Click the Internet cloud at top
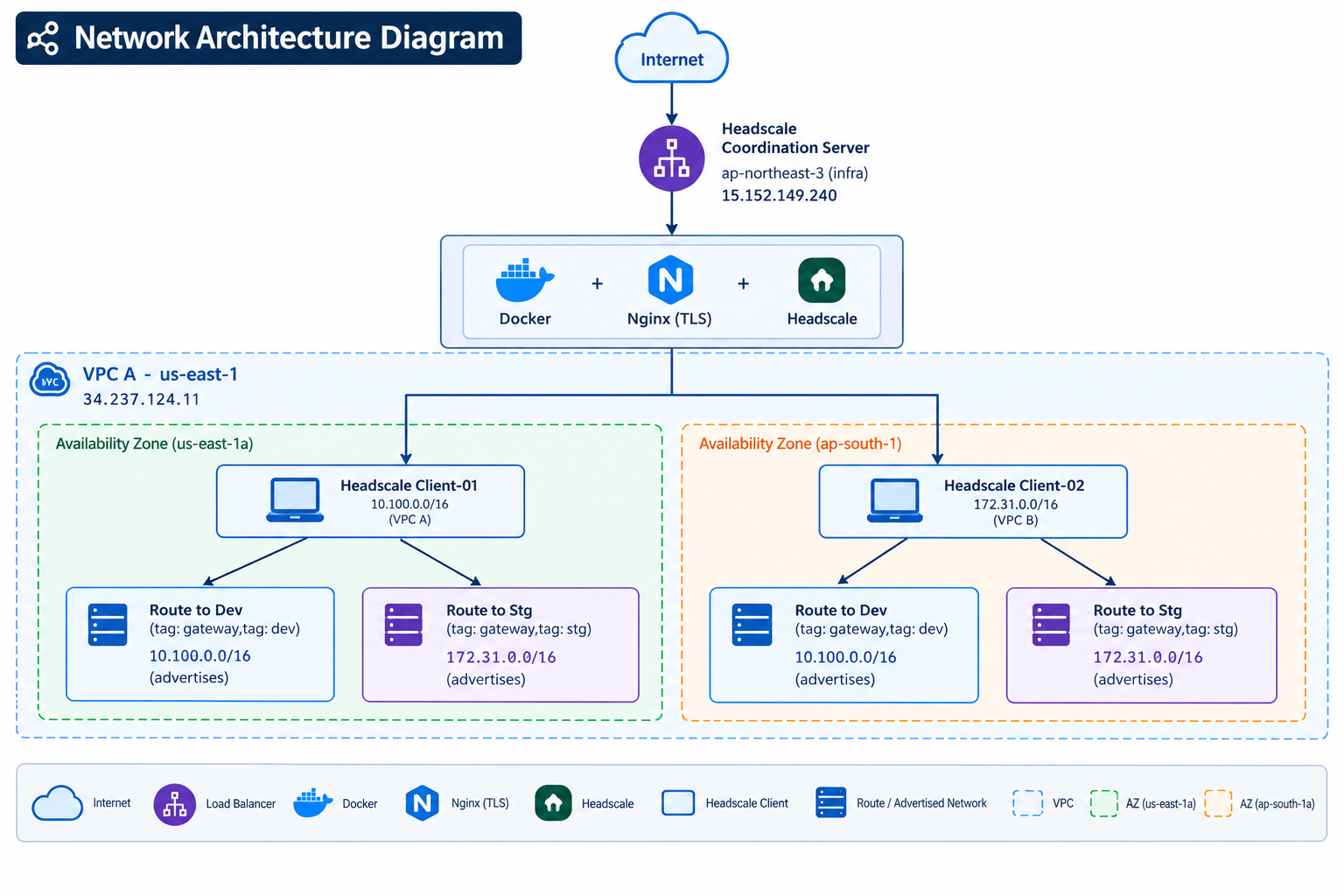This screenshot has width=1344, height=896. (672, 49)
